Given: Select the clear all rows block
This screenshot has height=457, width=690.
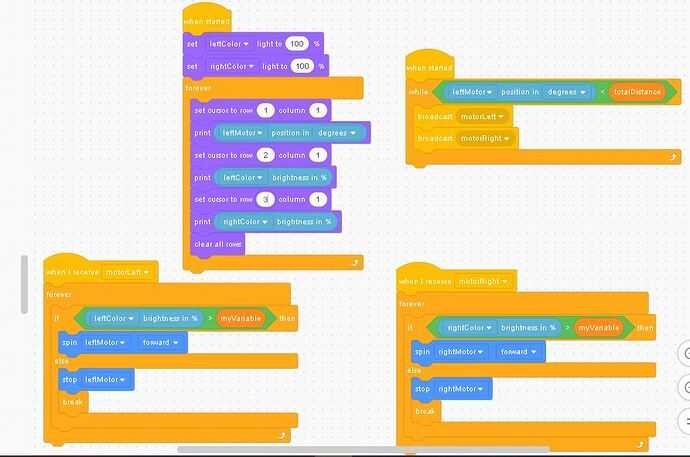Looking at the screenshot, I should (218, 244).
